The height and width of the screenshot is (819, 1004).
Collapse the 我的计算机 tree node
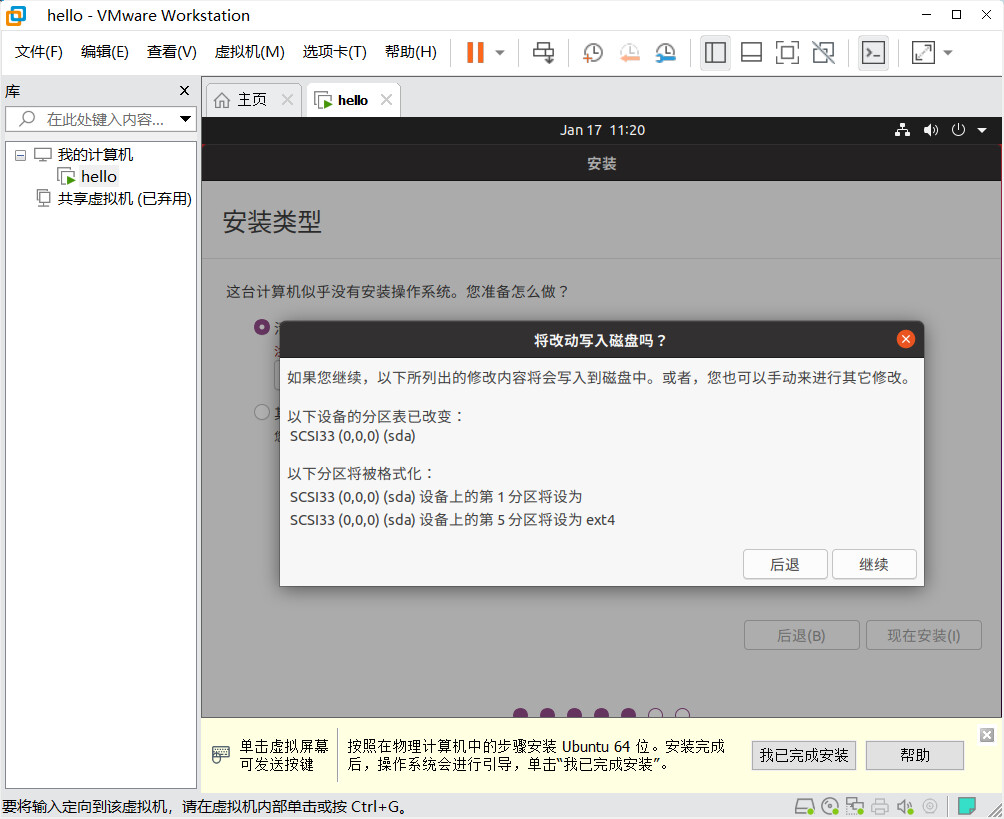[20, 155]
